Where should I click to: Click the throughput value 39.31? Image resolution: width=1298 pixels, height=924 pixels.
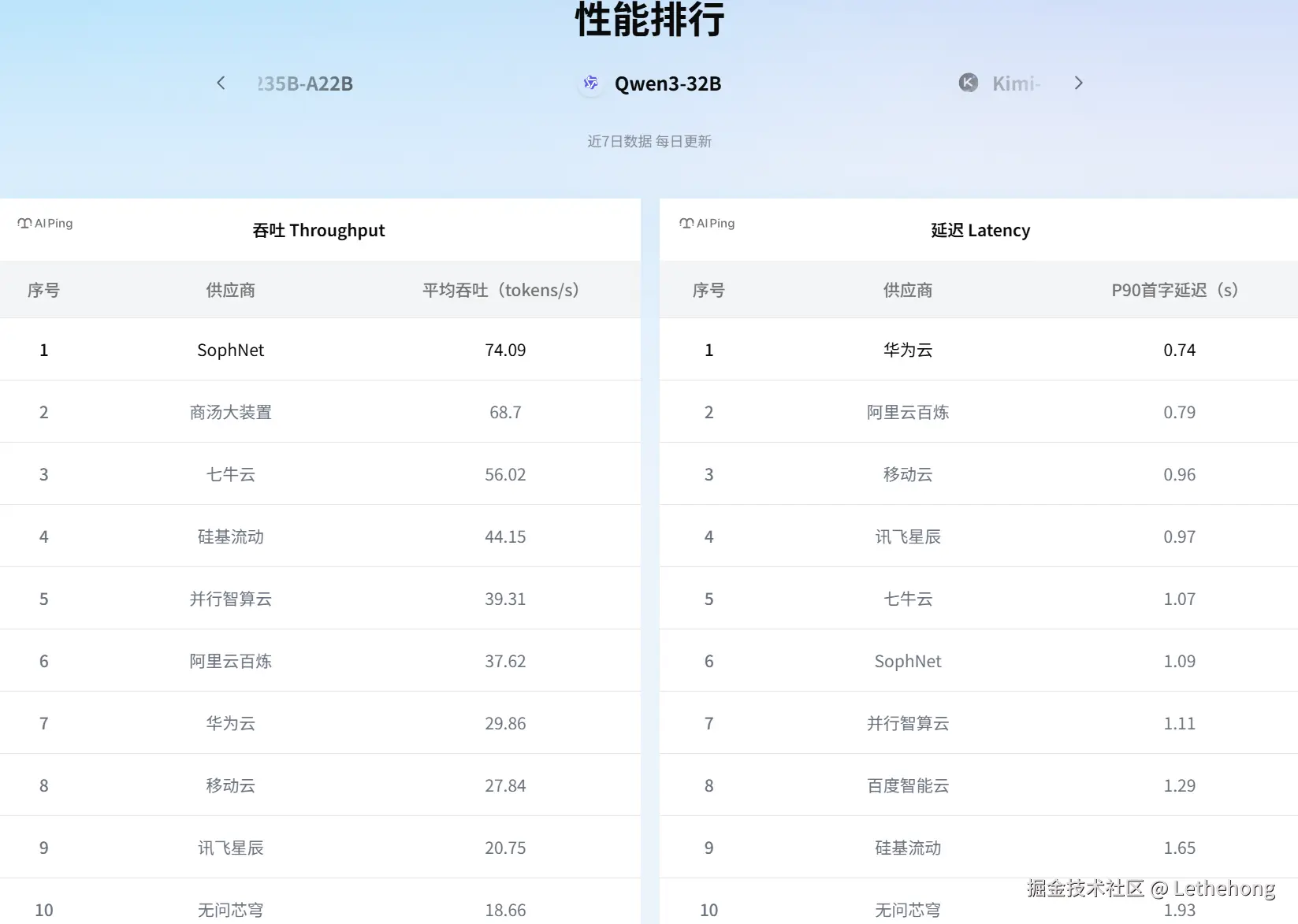click(505, 599)
